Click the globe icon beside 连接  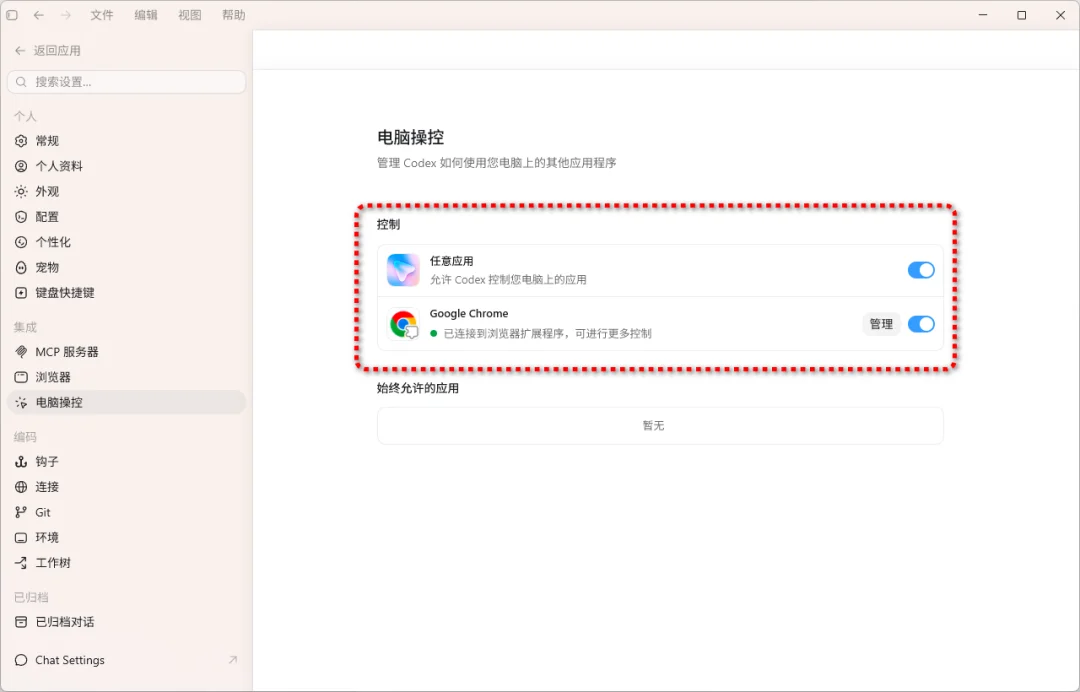(21, 487)
